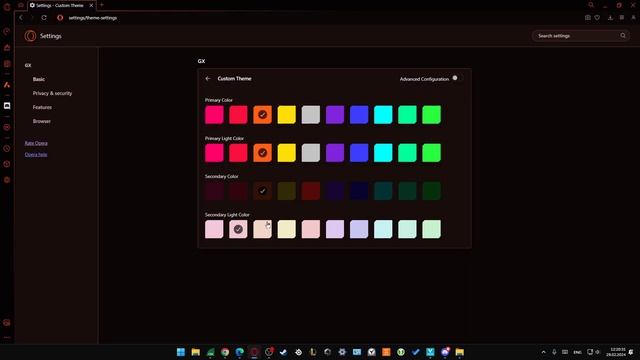Pick peach Secondary Light Color swatch
Viewport: 640px width, 360px height.
[262, 229]
